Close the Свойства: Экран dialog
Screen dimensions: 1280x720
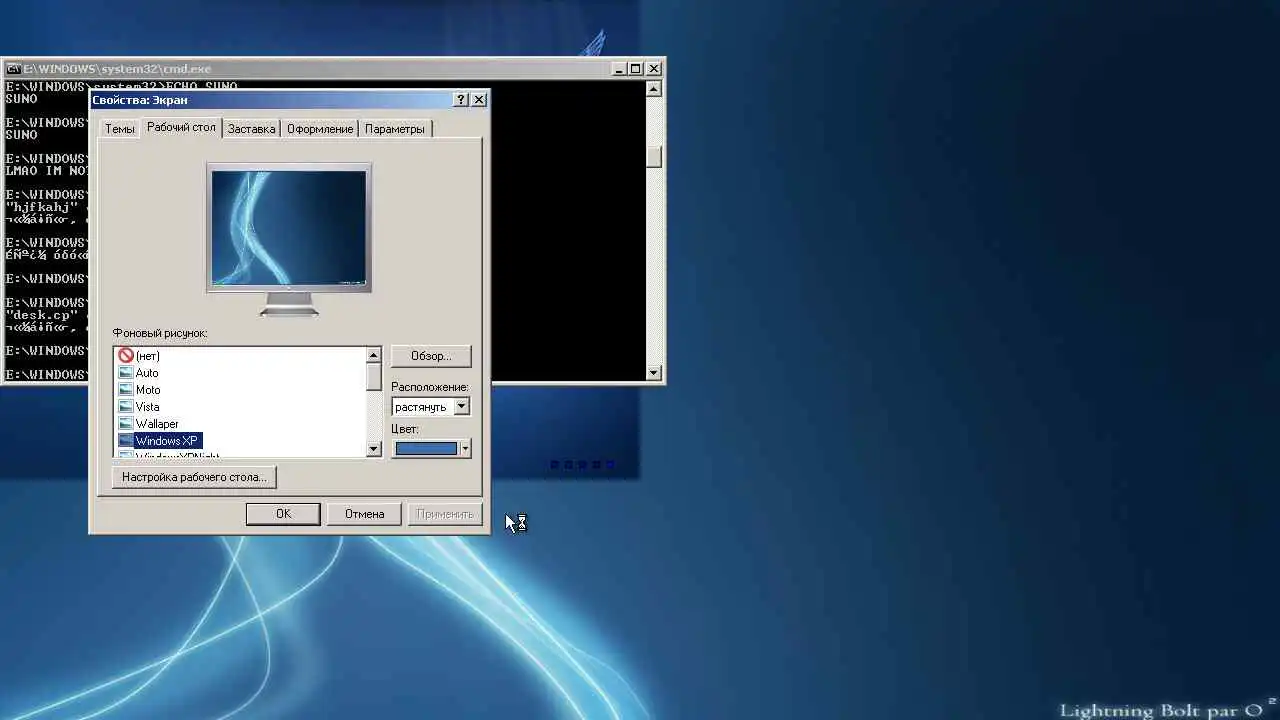(479, 99)
